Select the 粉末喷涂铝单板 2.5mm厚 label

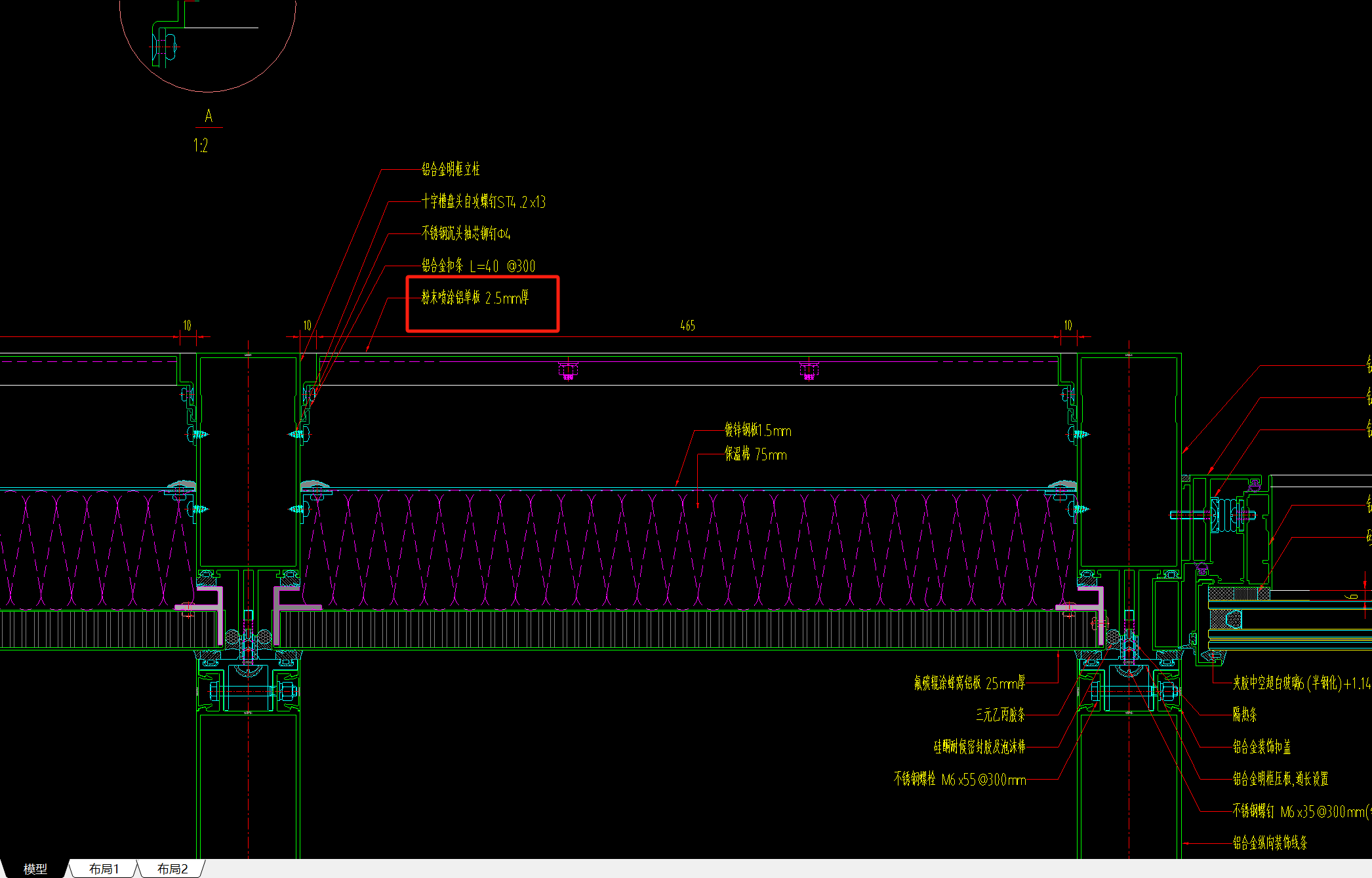coord(475,297)
